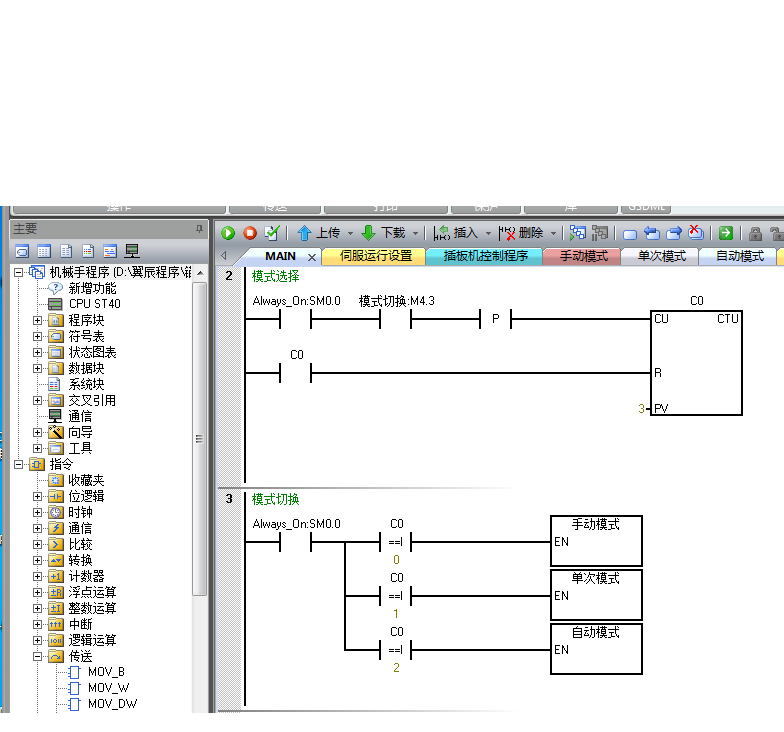This screenshot has height=732, width=784.
Task: Click the green RUN button in toolbar
Action: point(228,233)
